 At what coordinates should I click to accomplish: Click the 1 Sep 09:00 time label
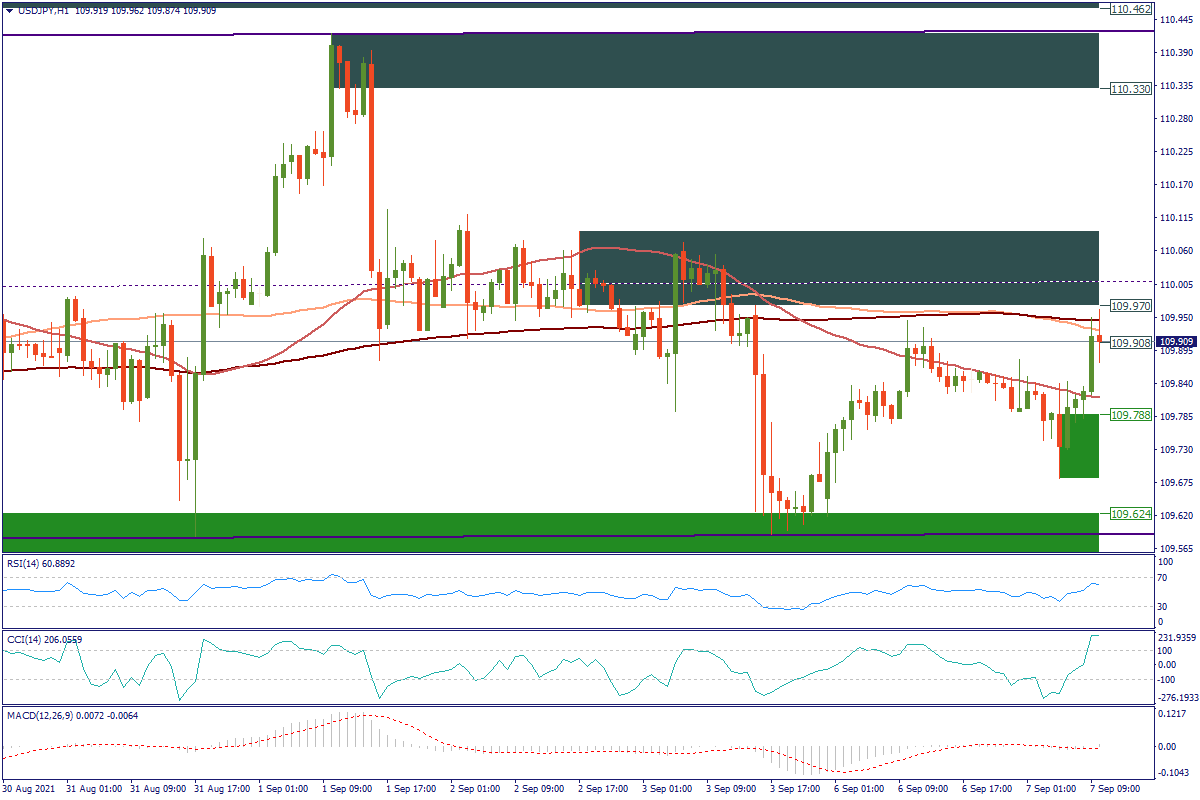347,789
